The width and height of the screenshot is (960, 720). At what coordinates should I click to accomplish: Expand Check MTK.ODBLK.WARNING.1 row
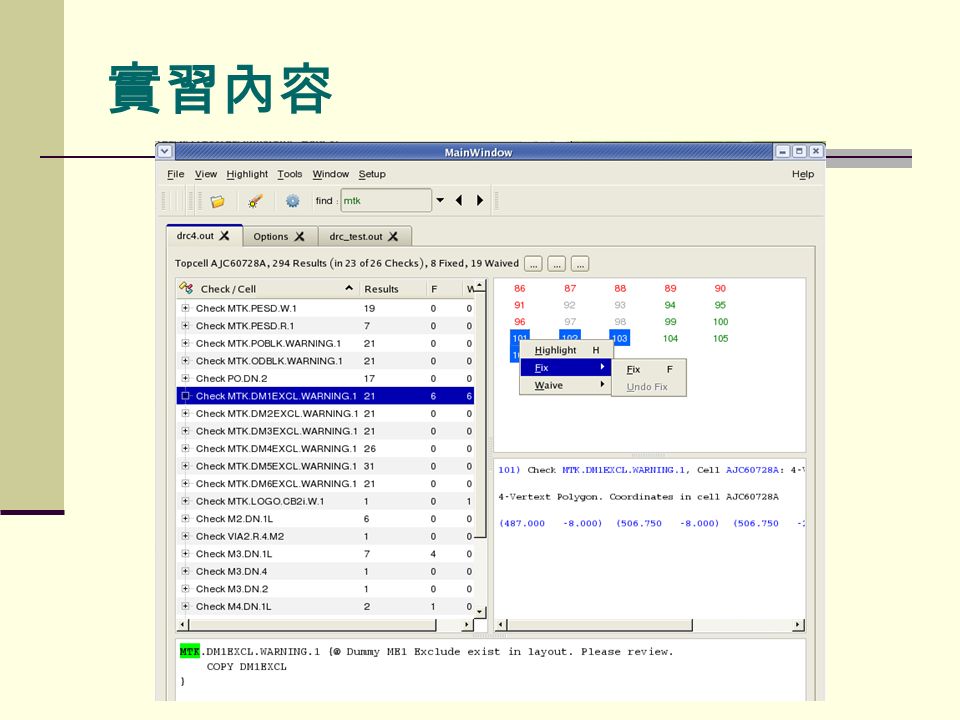tap(185, 361)
